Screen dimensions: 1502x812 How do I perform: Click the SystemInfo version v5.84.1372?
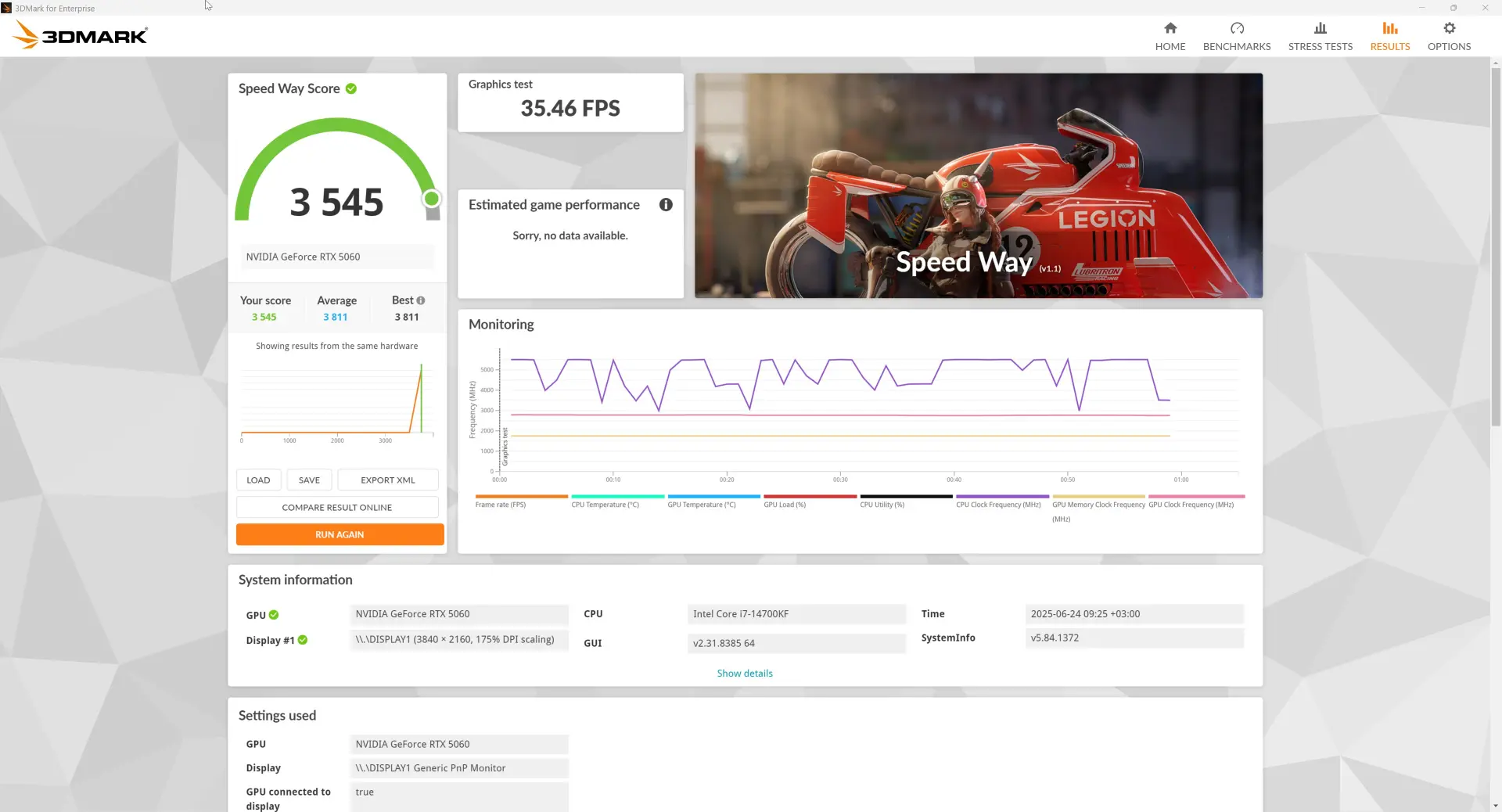click(1134, 638)
